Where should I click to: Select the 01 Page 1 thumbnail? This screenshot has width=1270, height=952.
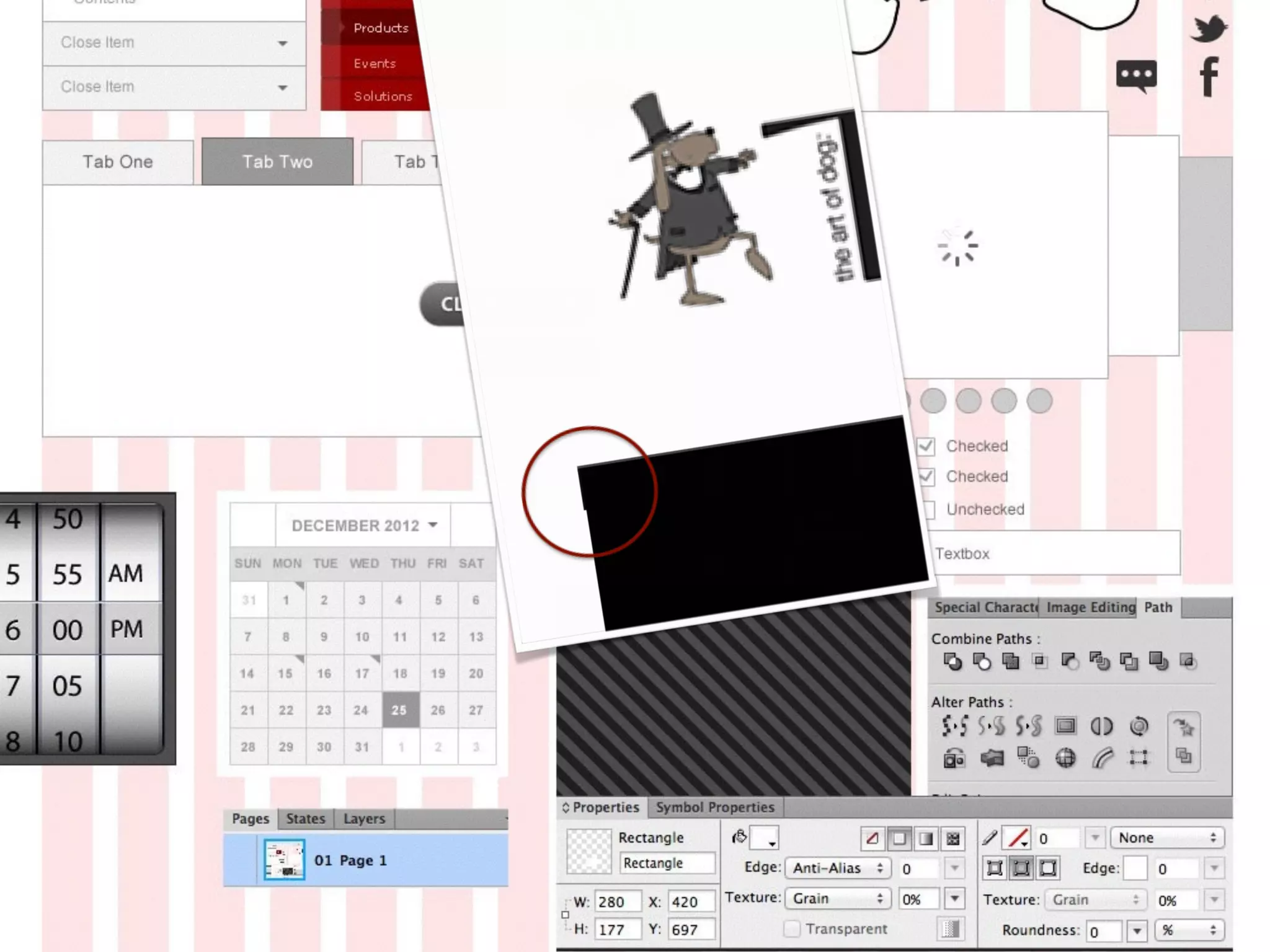coord(284,860)
